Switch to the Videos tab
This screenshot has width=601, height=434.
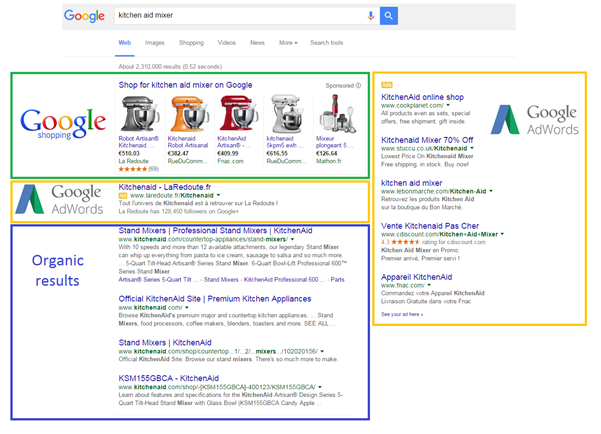[227, 43]
